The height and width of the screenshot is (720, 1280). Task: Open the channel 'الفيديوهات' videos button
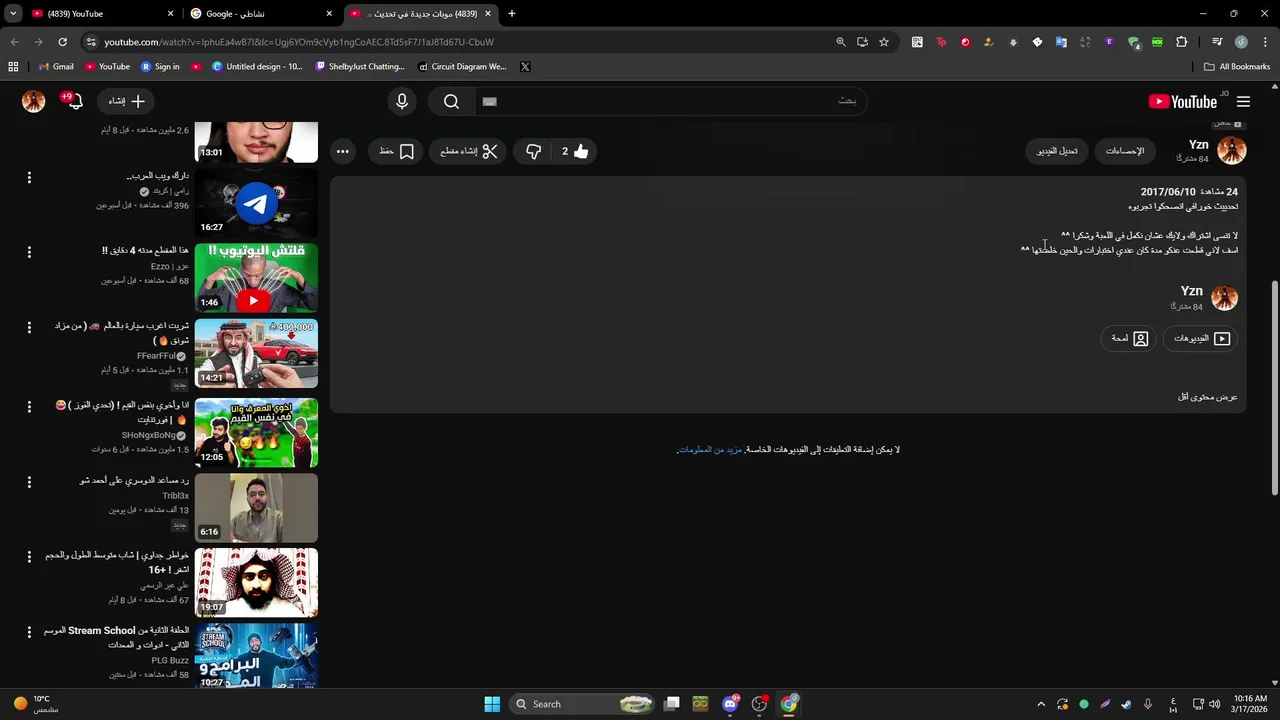(1201, 339)
